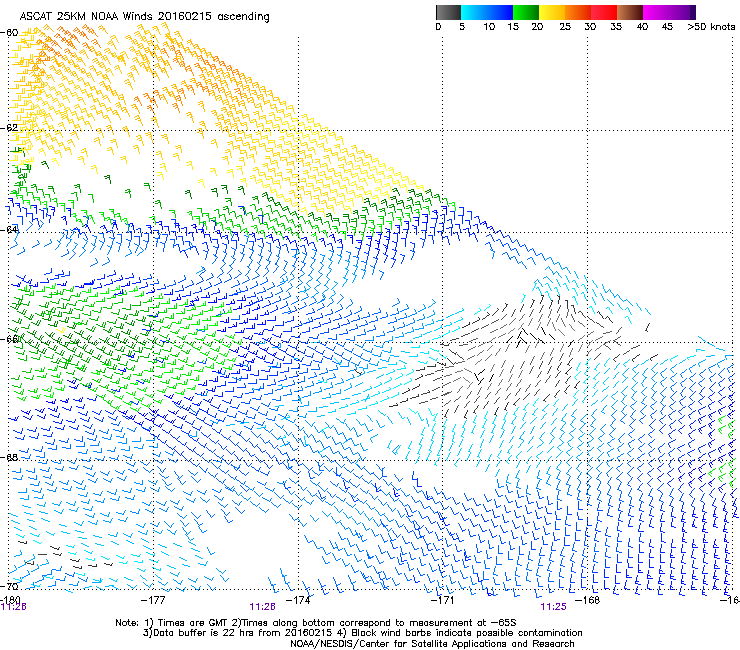This screenshot has height=650, width=740.
Task: Pick the brown 35-40 knots legend segment
Action: point(630,12)
